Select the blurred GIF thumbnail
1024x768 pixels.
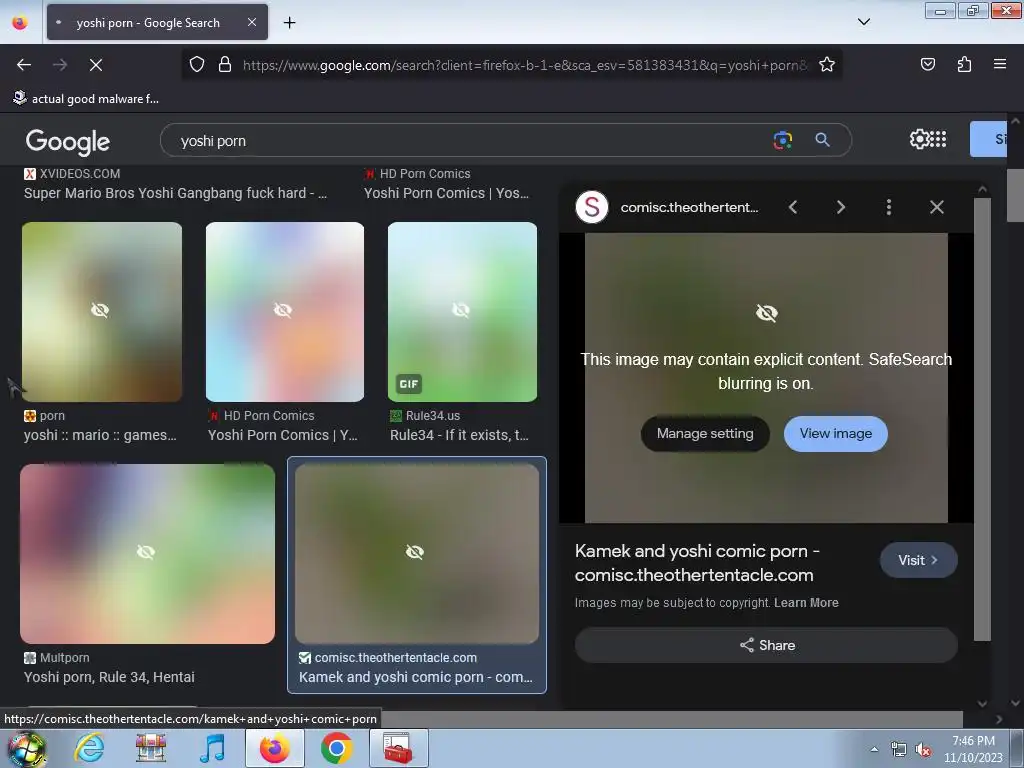click(x=462, y=312)
